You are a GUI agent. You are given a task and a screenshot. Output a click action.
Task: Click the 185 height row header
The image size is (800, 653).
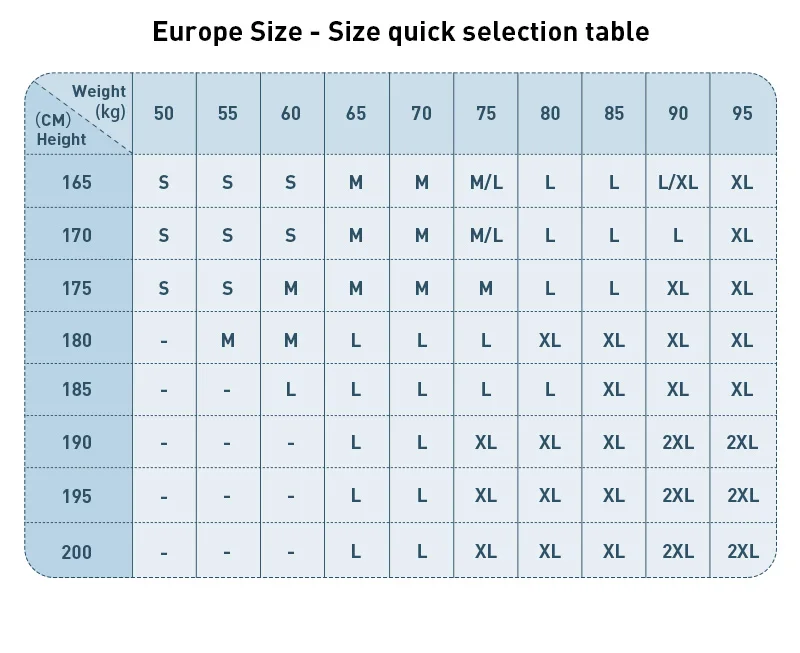coord(76,389)
